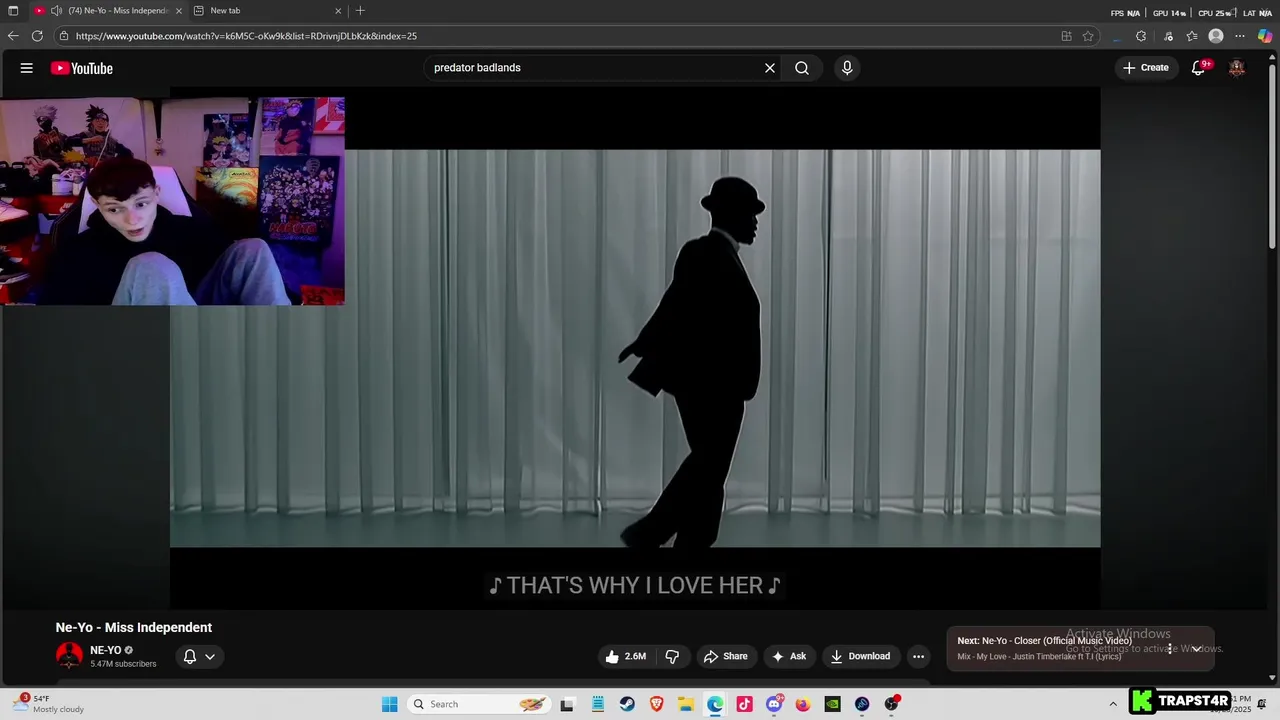Open the YouTube account avatar menu
This screenshot has width=1280, height=720.
[1237, 68]
